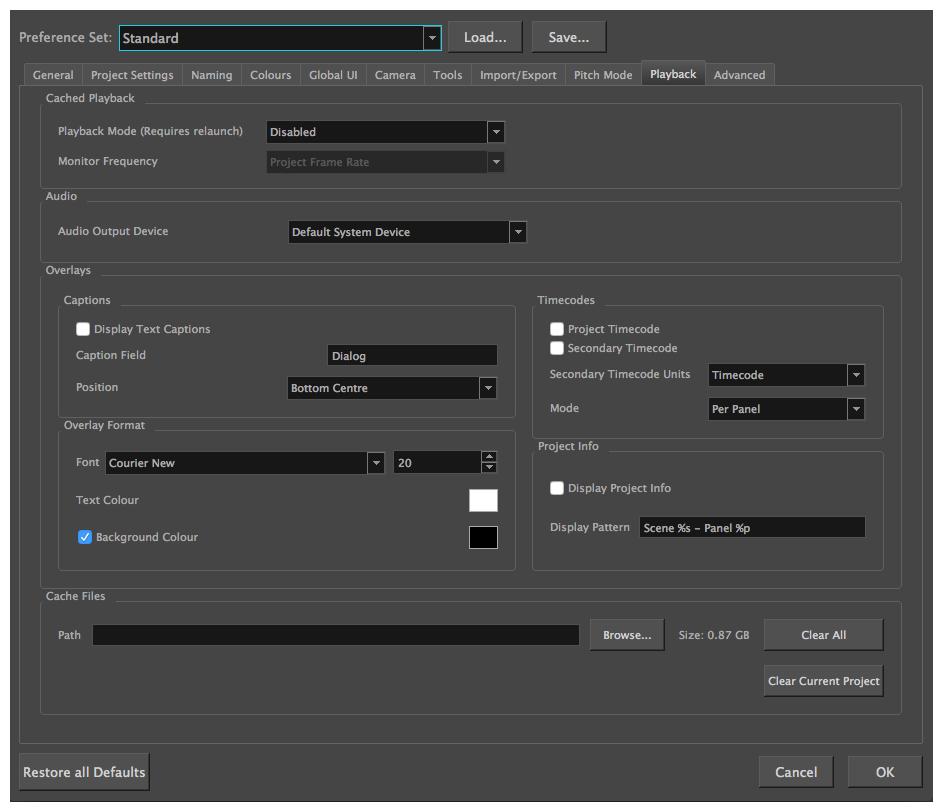Click the 'Size: 0.87 GB' text

pos(714,635)
